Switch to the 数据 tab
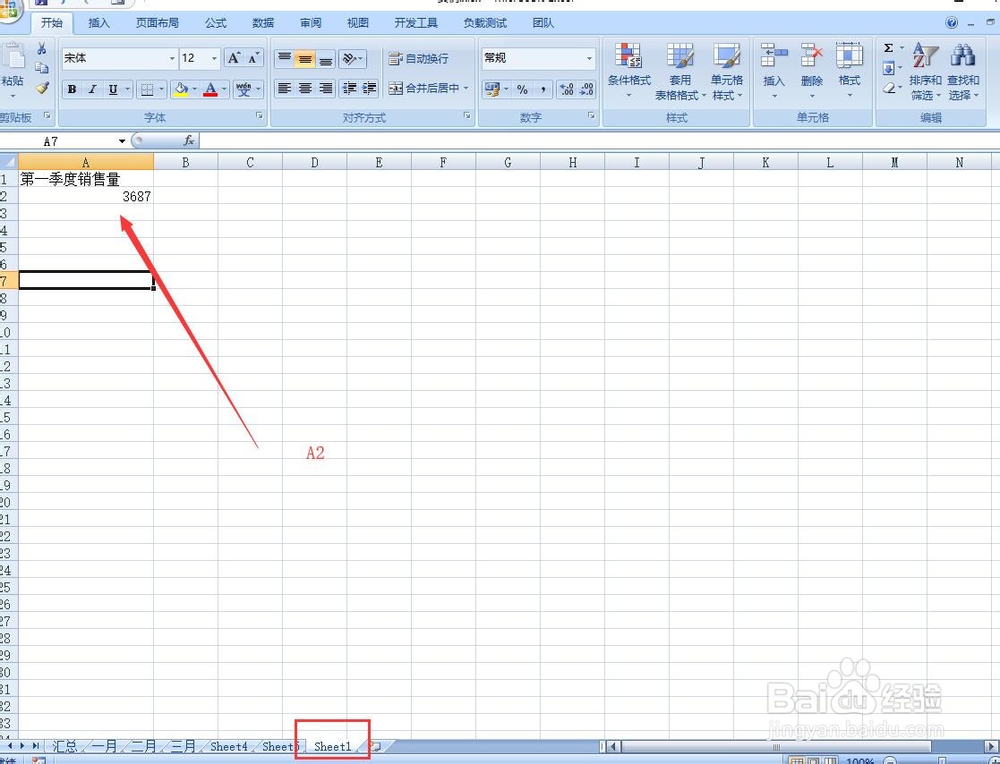Viewport: 1000px width, 764px height. coord(263,23)
